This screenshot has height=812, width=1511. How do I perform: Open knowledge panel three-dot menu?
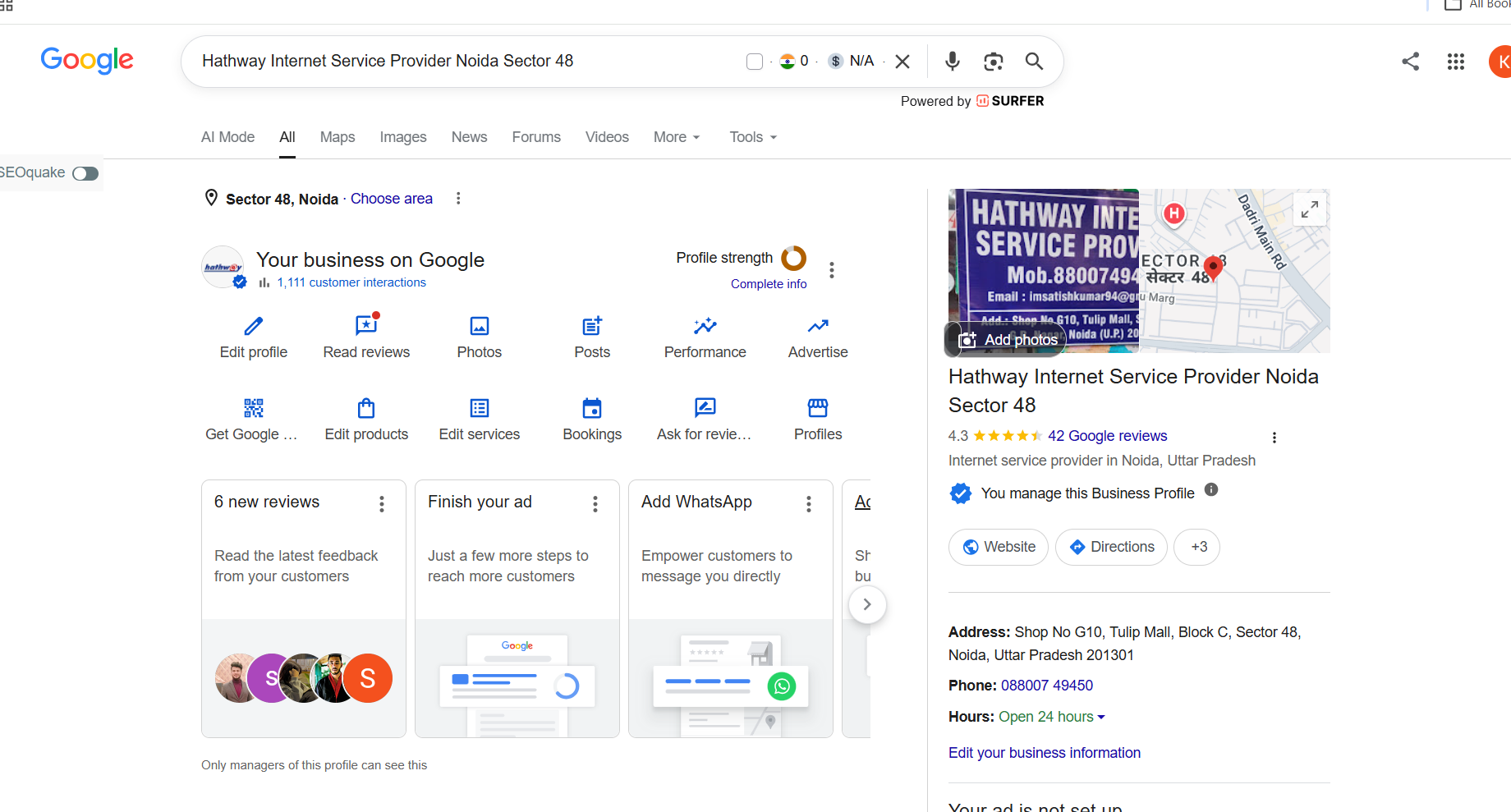tap(1274, 438)
